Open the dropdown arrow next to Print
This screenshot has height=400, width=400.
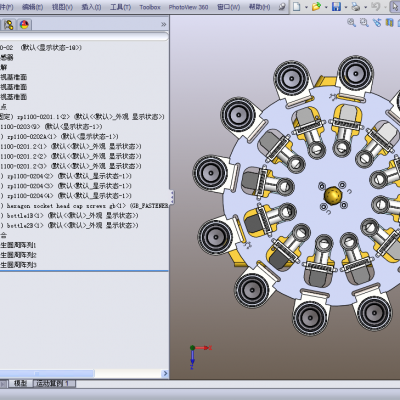click(x=366, y=7)
